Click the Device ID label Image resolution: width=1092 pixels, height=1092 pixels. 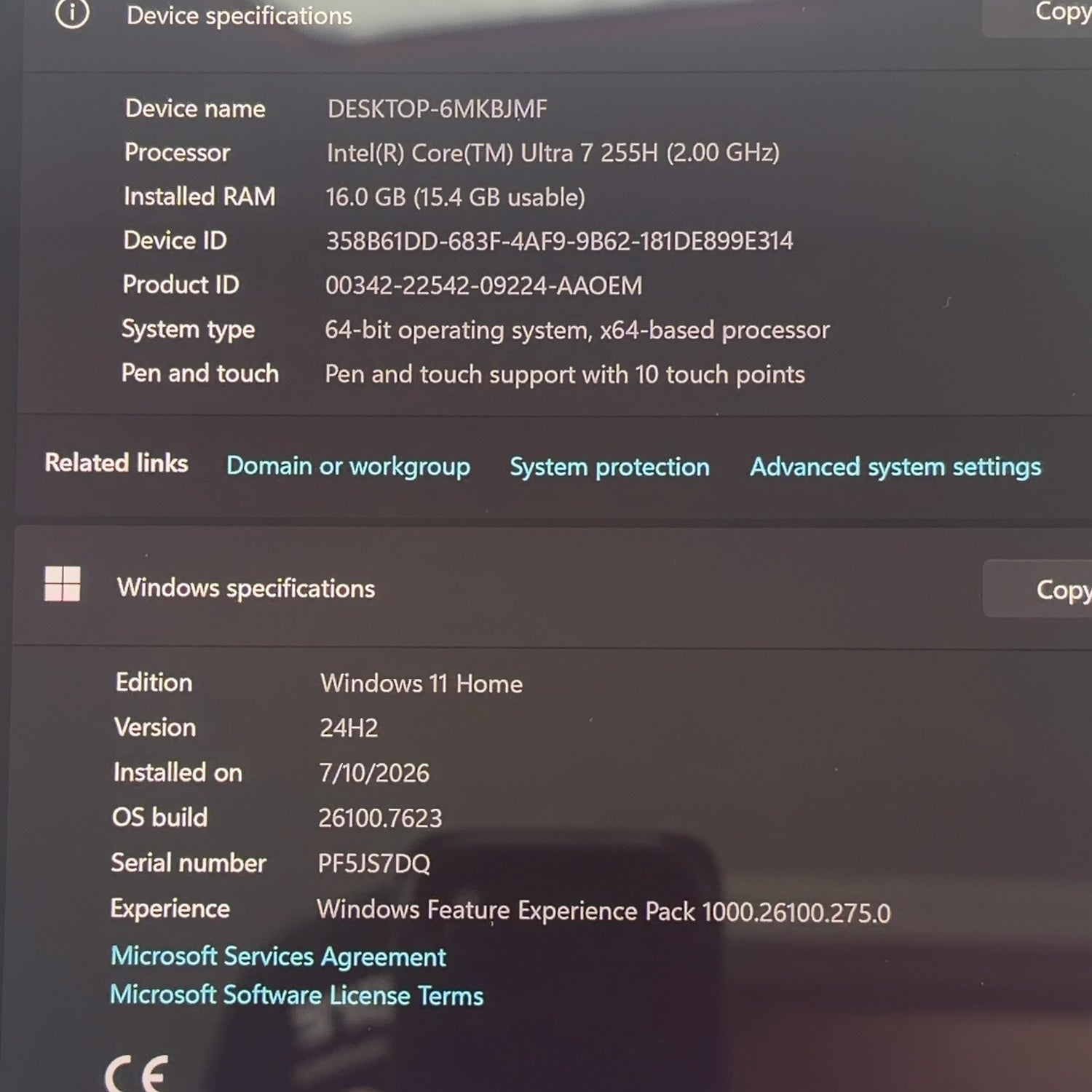pos(175,240)
